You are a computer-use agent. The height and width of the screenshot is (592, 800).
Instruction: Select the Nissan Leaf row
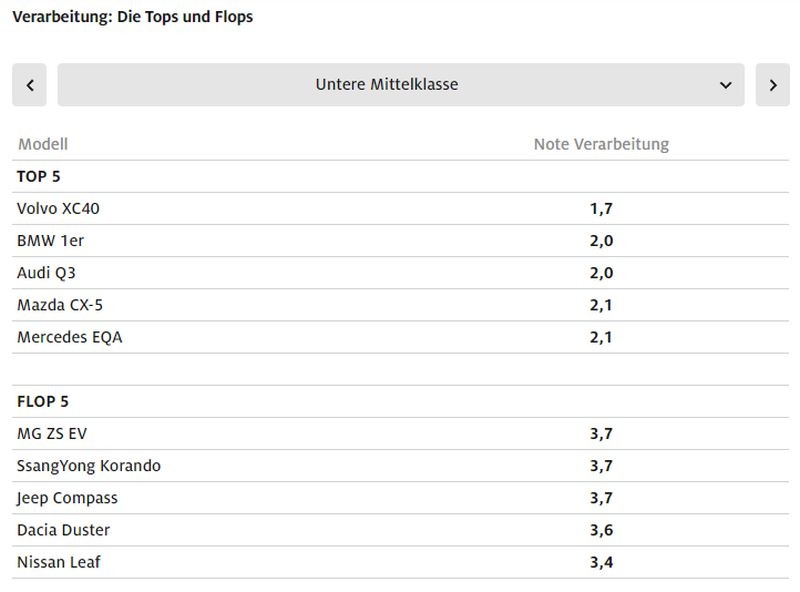tap(58, 562)
